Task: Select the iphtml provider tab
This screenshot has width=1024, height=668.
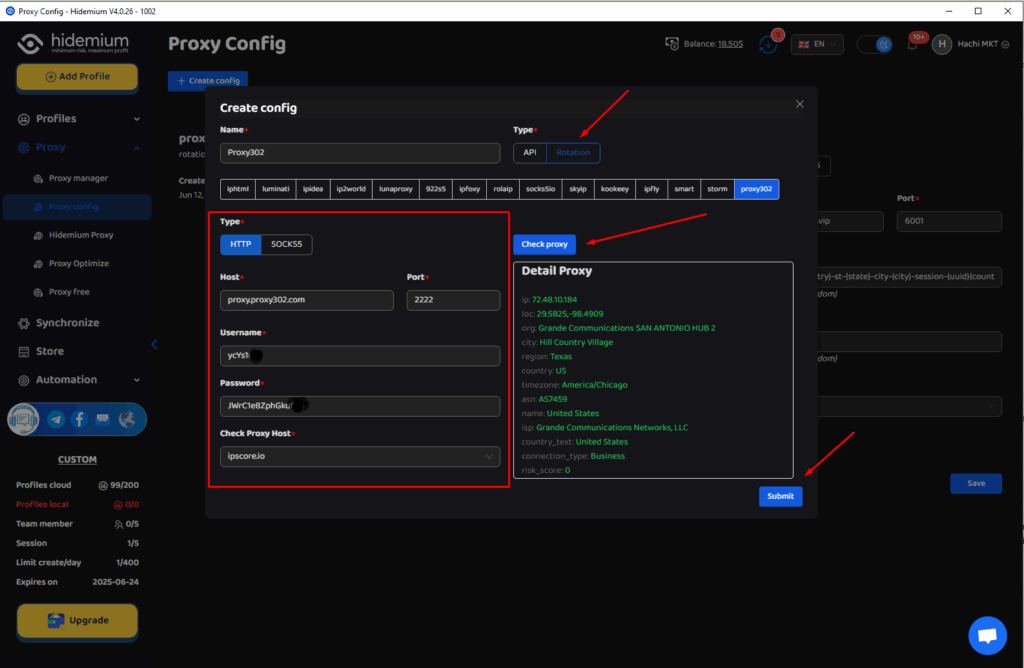Action: (x=238, y=189)
